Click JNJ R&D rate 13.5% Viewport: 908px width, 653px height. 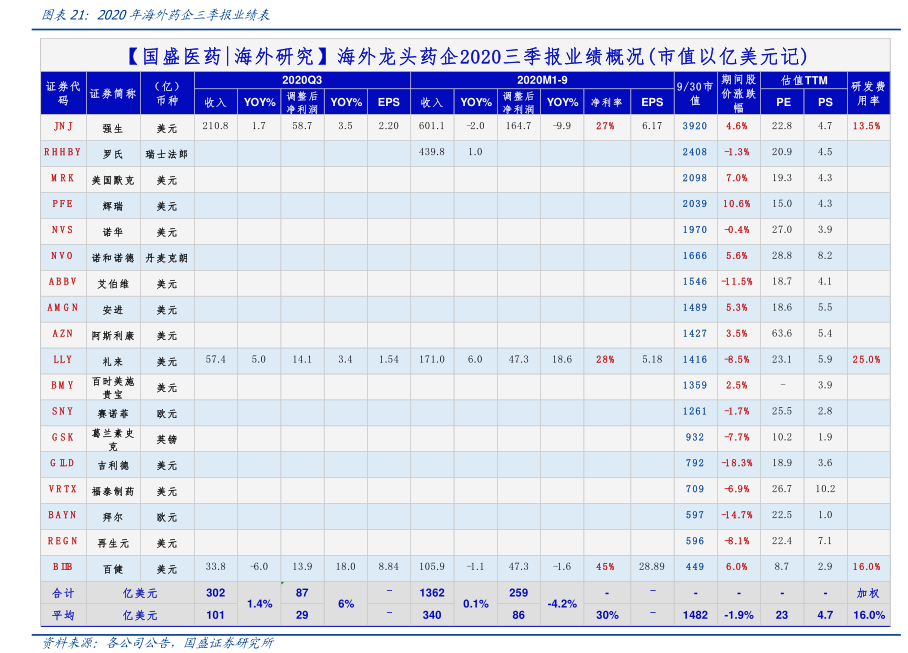tap(867, 126)
